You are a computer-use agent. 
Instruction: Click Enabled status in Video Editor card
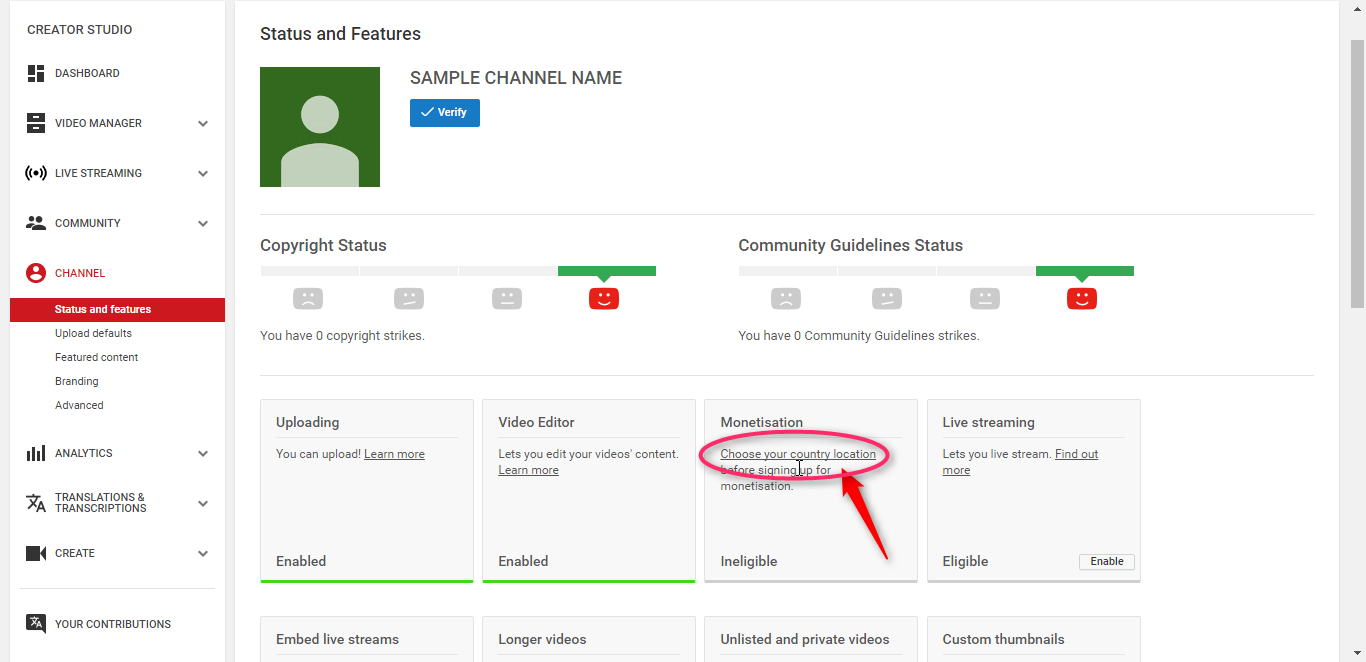pyautogui.click(x=523, y=561)
